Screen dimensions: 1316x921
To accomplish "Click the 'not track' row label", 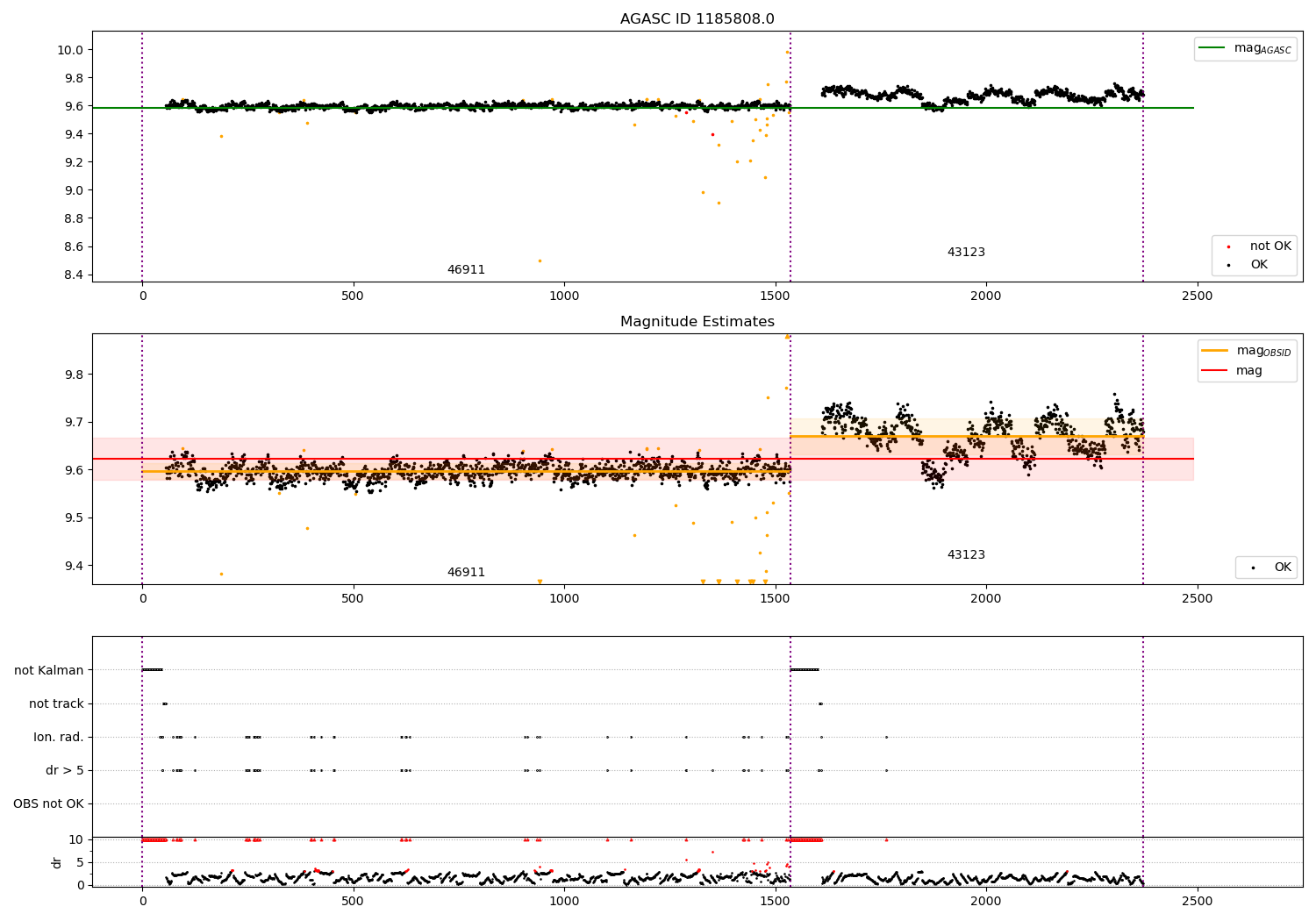I will pyautogui.click(x=56, y=704).
